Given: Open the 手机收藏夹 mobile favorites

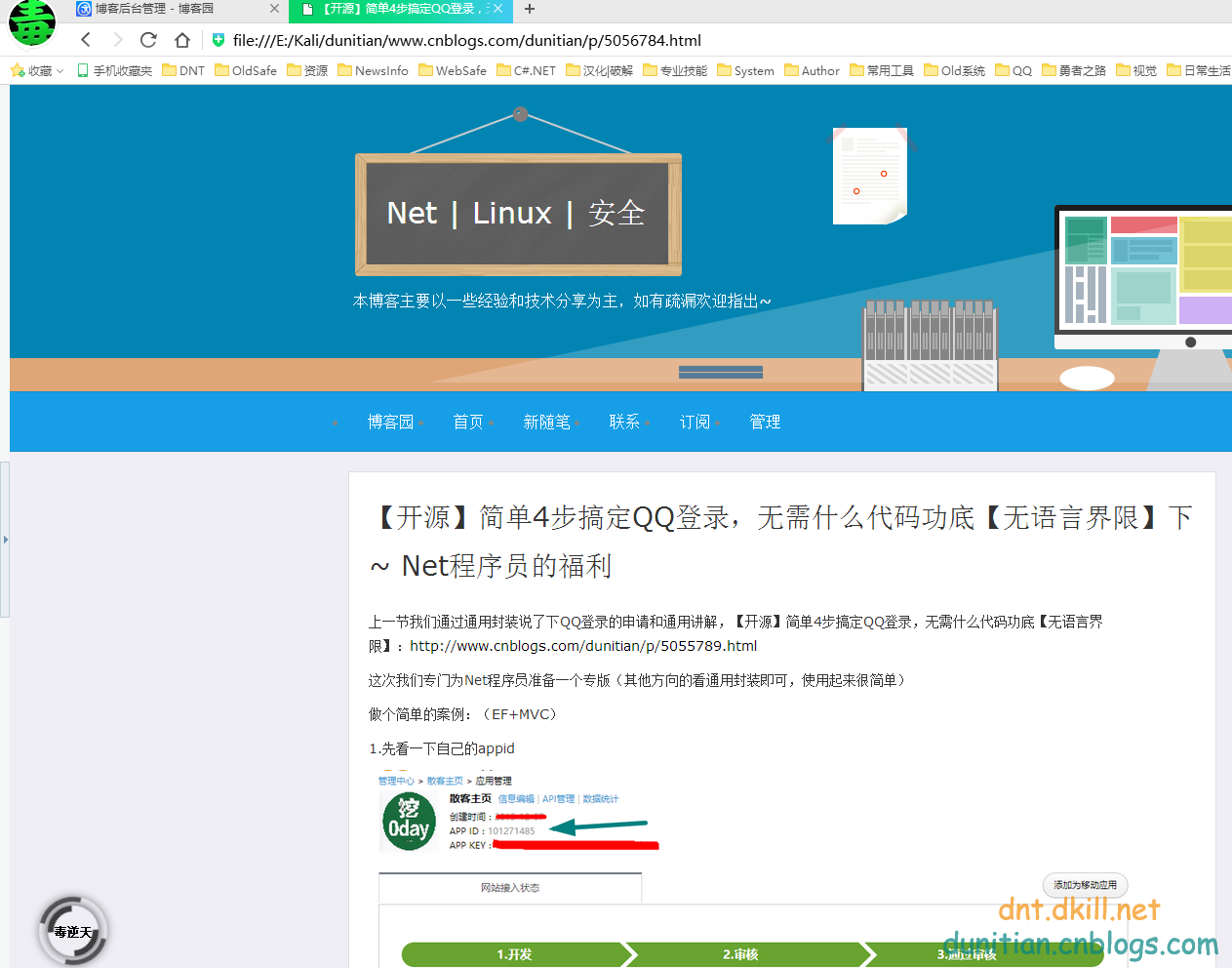Looking at the screenshot, I should tap(114, 70).
